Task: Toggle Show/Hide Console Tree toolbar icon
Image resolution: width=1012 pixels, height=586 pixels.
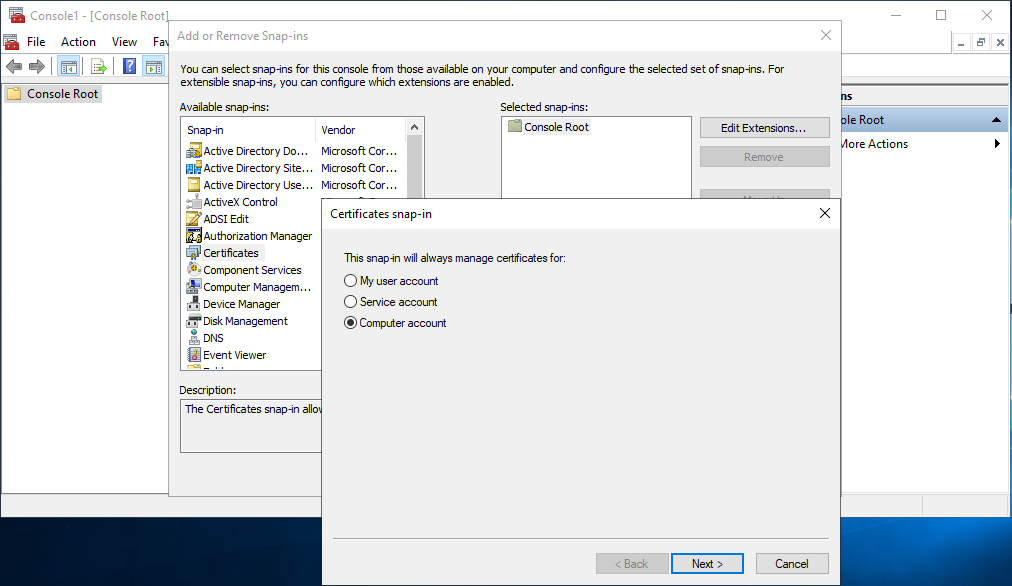Action: pyautogui.click(x=68, y=66)
